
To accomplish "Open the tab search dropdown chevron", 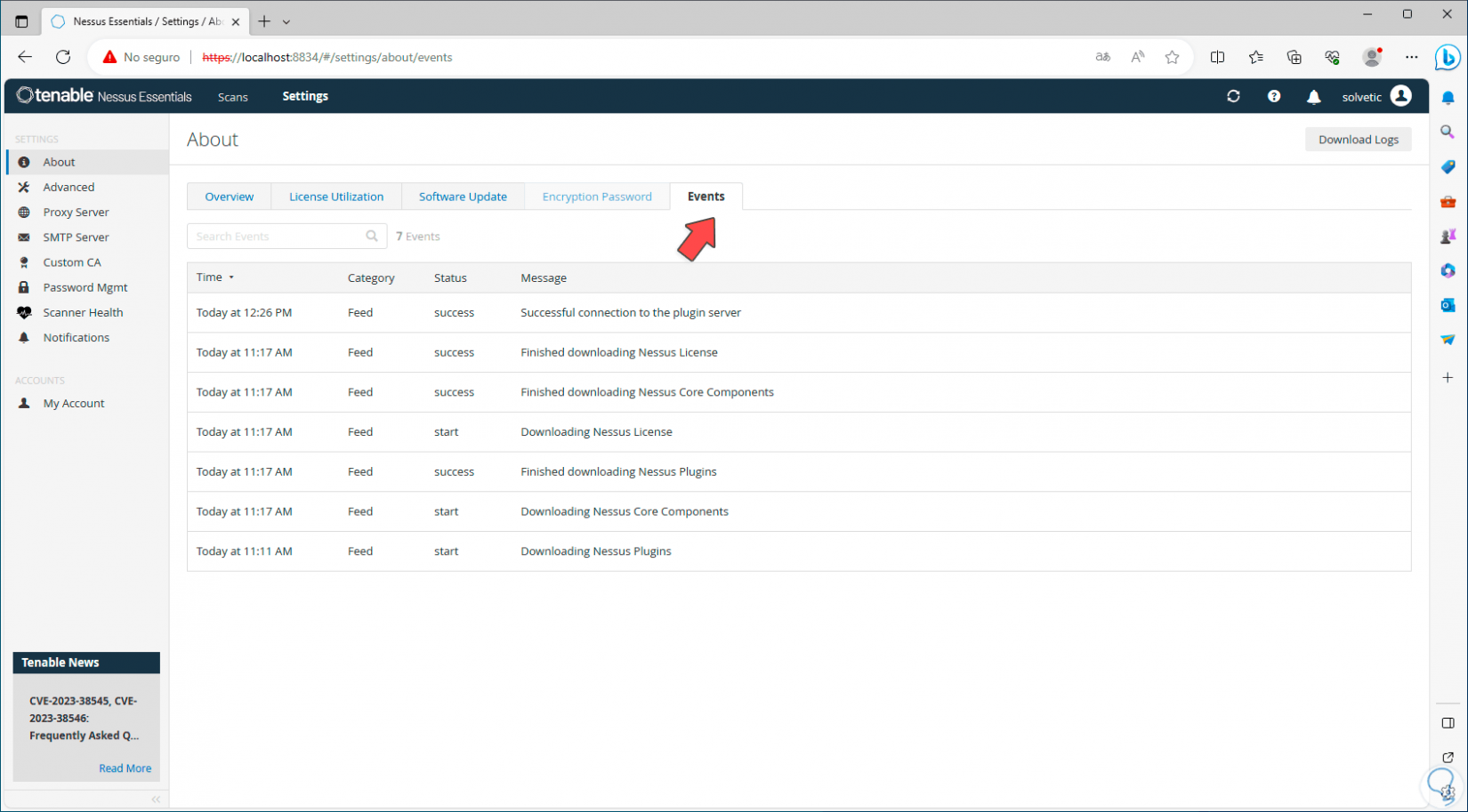I will [286, 21].
